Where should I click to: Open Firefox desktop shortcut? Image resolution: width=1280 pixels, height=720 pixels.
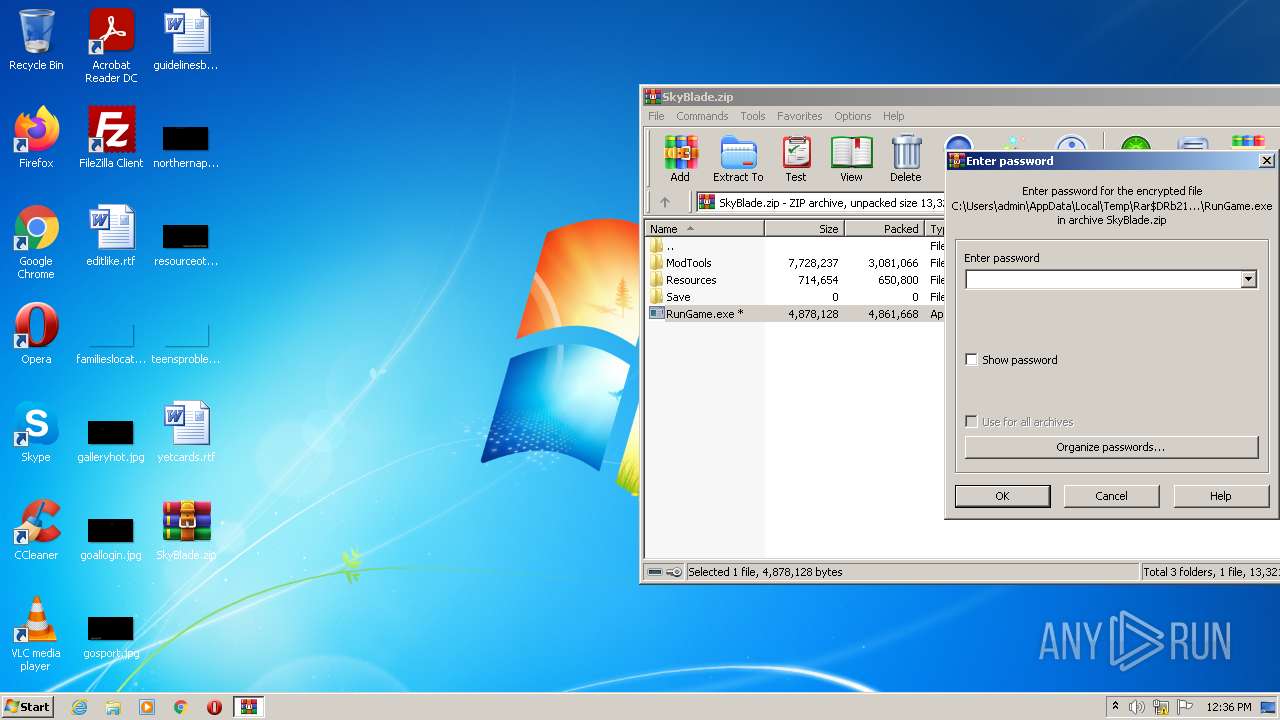(36, 137)
